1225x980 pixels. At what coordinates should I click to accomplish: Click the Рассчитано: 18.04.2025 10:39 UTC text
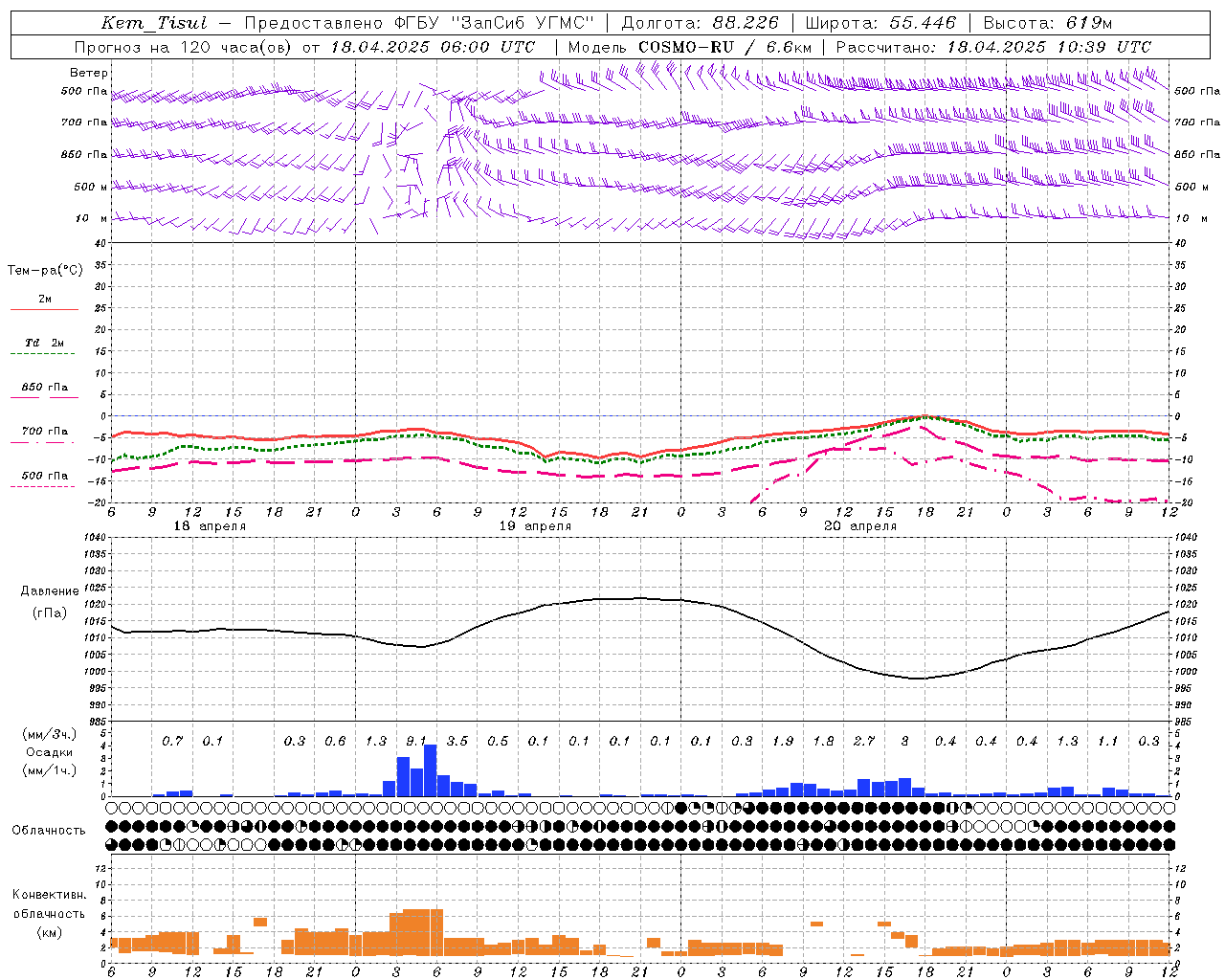(993, 47)
